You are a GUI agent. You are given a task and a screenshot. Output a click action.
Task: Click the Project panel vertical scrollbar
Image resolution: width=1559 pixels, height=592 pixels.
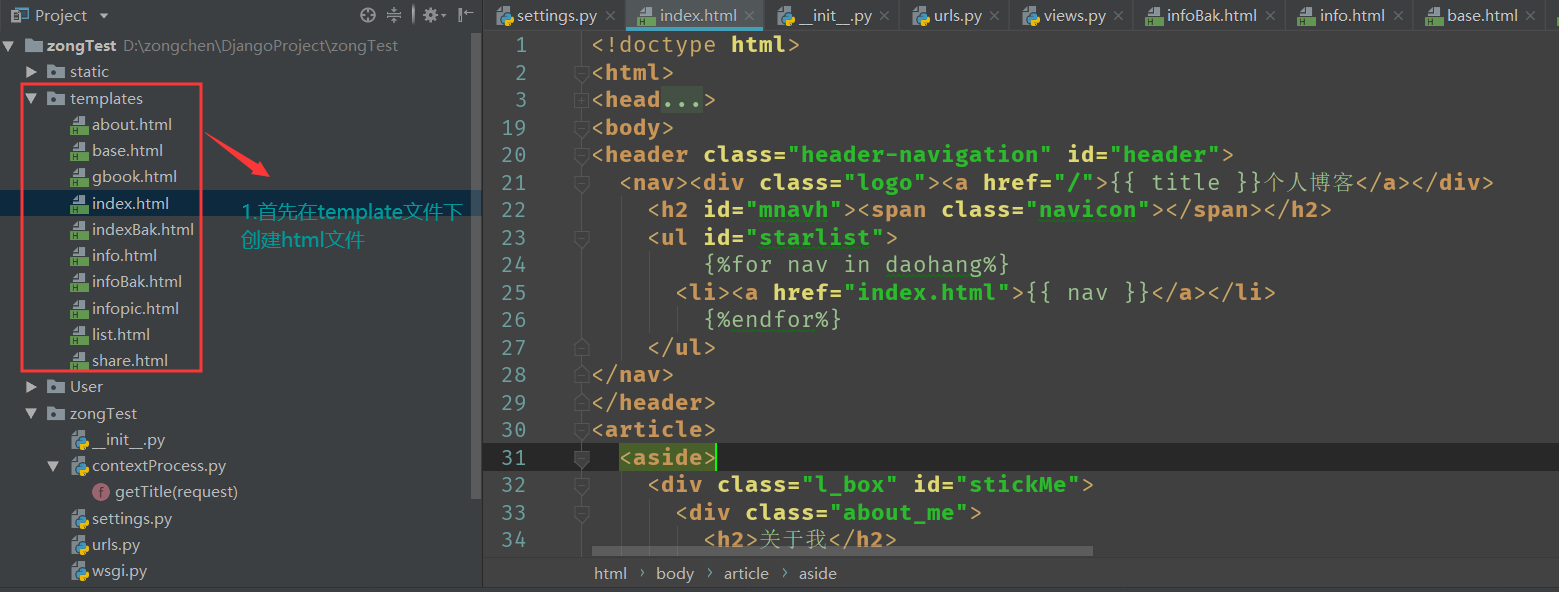point(476,265)
